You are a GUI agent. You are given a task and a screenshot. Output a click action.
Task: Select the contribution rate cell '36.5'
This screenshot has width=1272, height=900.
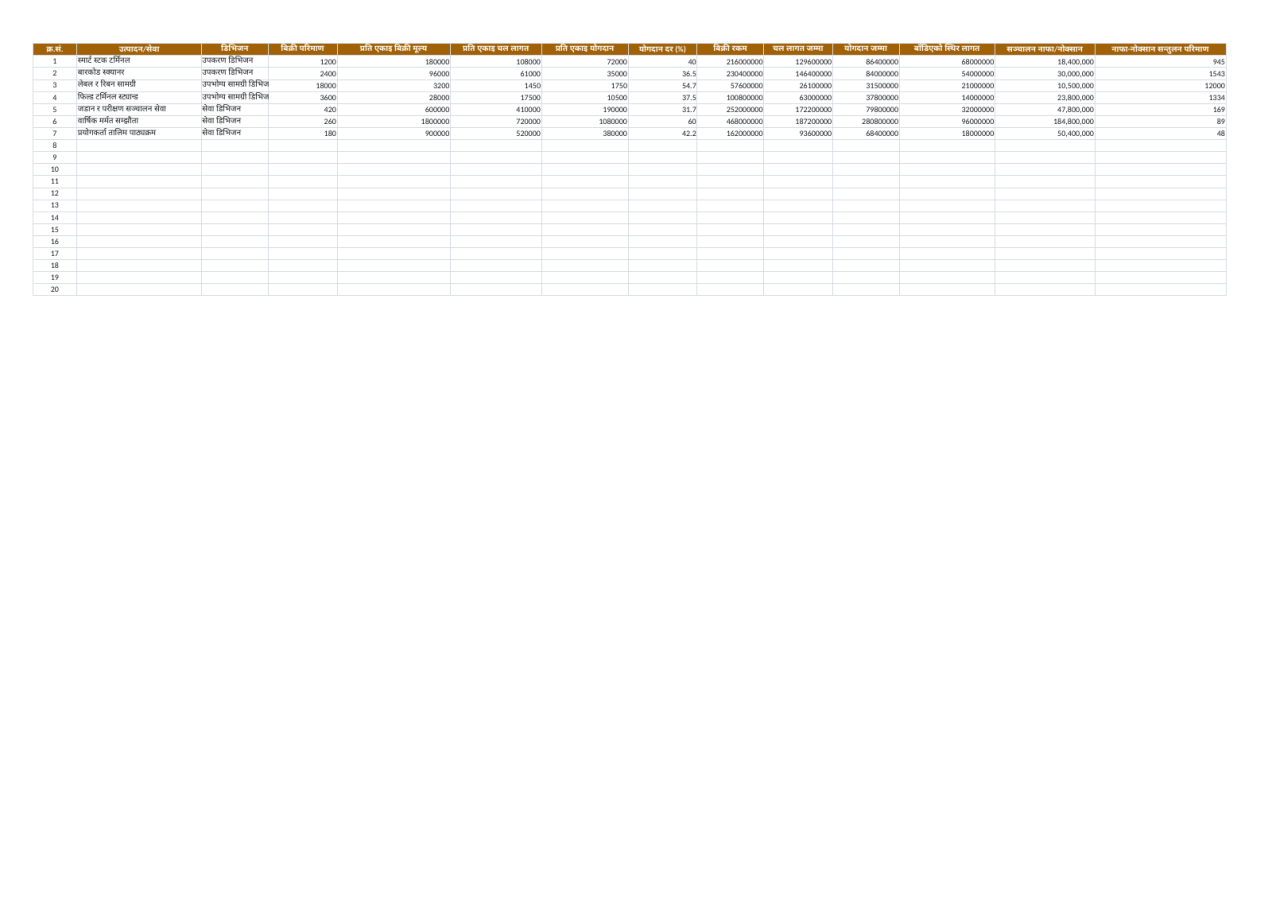point(662,74)
